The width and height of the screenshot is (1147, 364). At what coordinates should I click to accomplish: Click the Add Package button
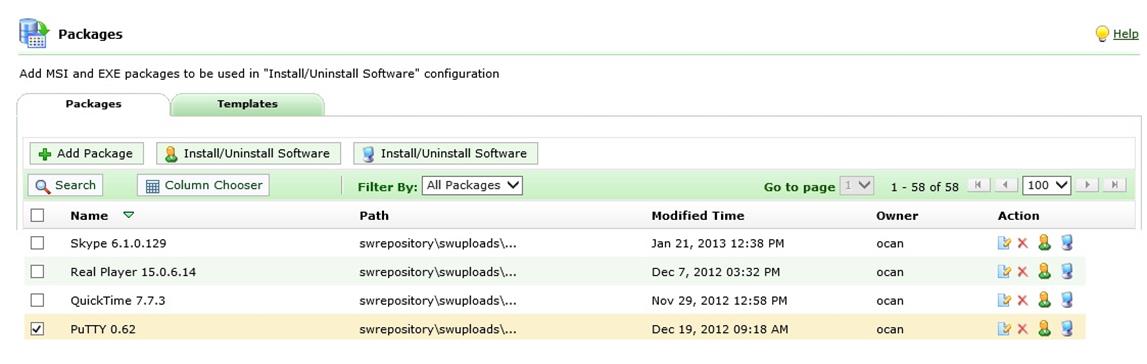pyautogui.click(x=86, y=153)
